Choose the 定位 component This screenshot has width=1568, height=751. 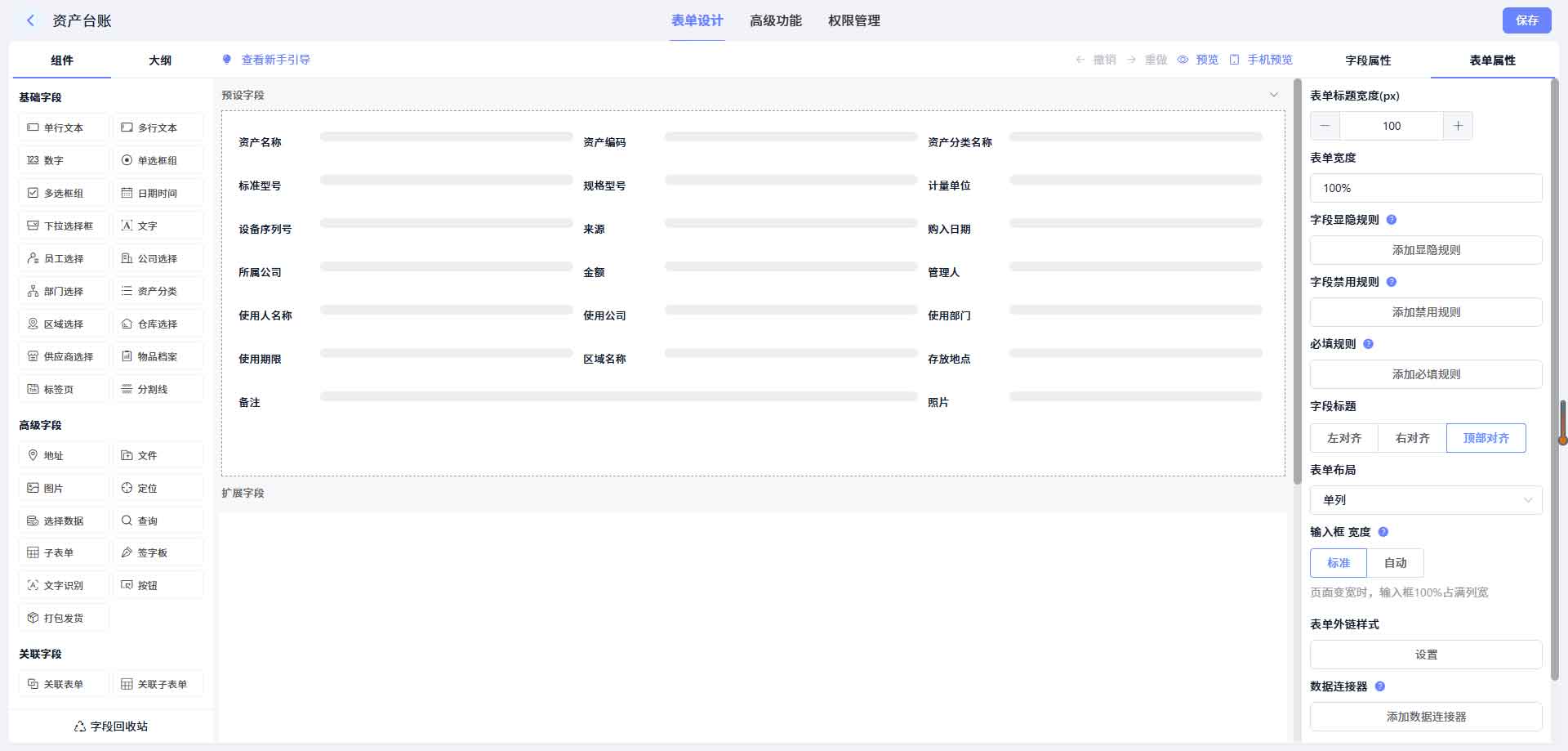[158, 488]
